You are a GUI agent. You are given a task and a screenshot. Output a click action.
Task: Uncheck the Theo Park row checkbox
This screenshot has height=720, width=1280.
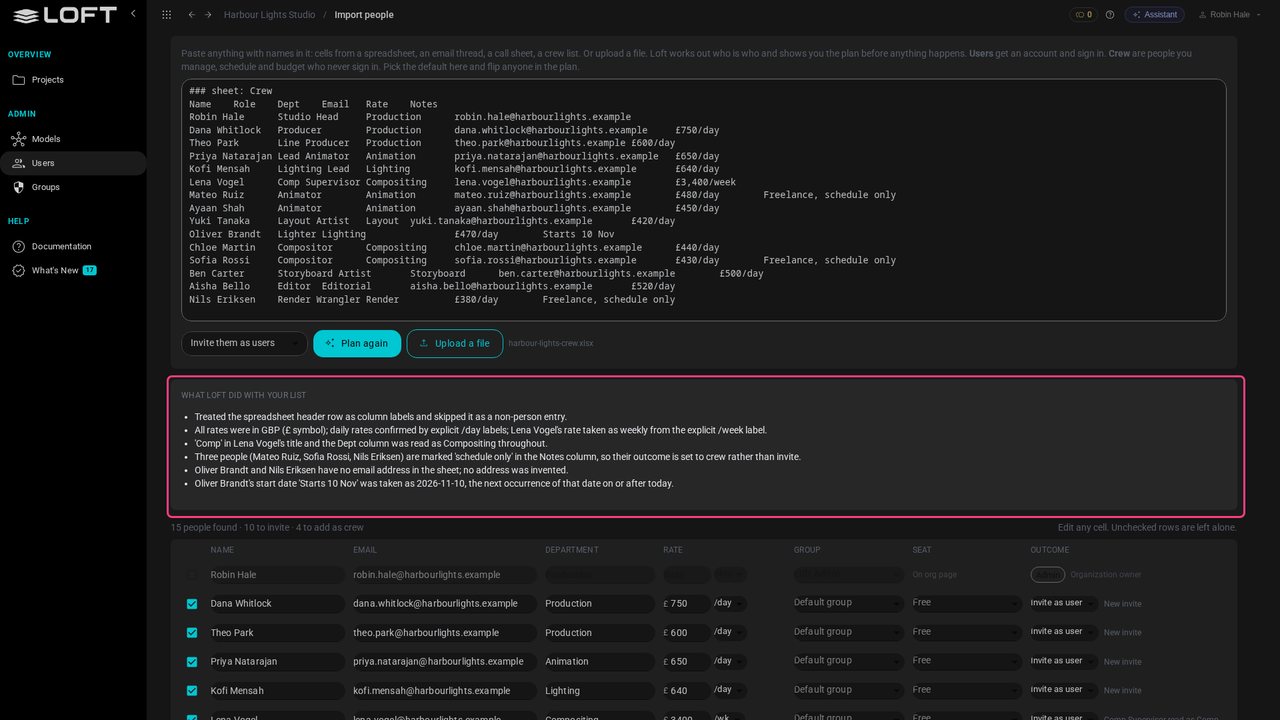[192, 633]
